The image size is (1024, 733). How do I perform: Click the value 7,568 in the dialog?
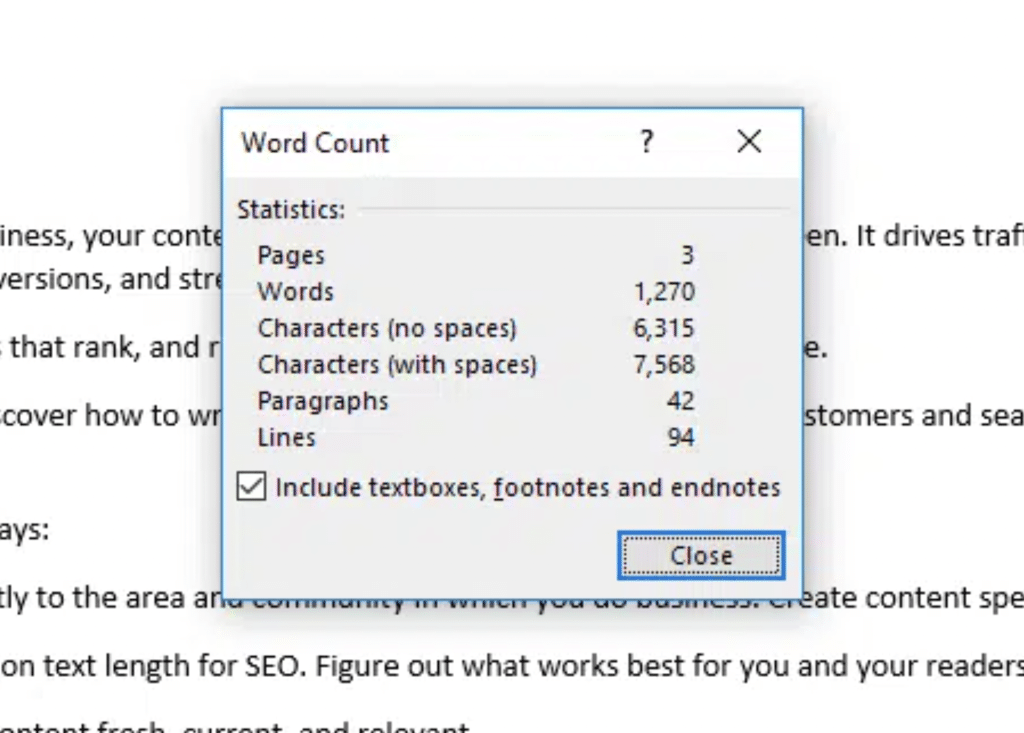click(667, 364)
